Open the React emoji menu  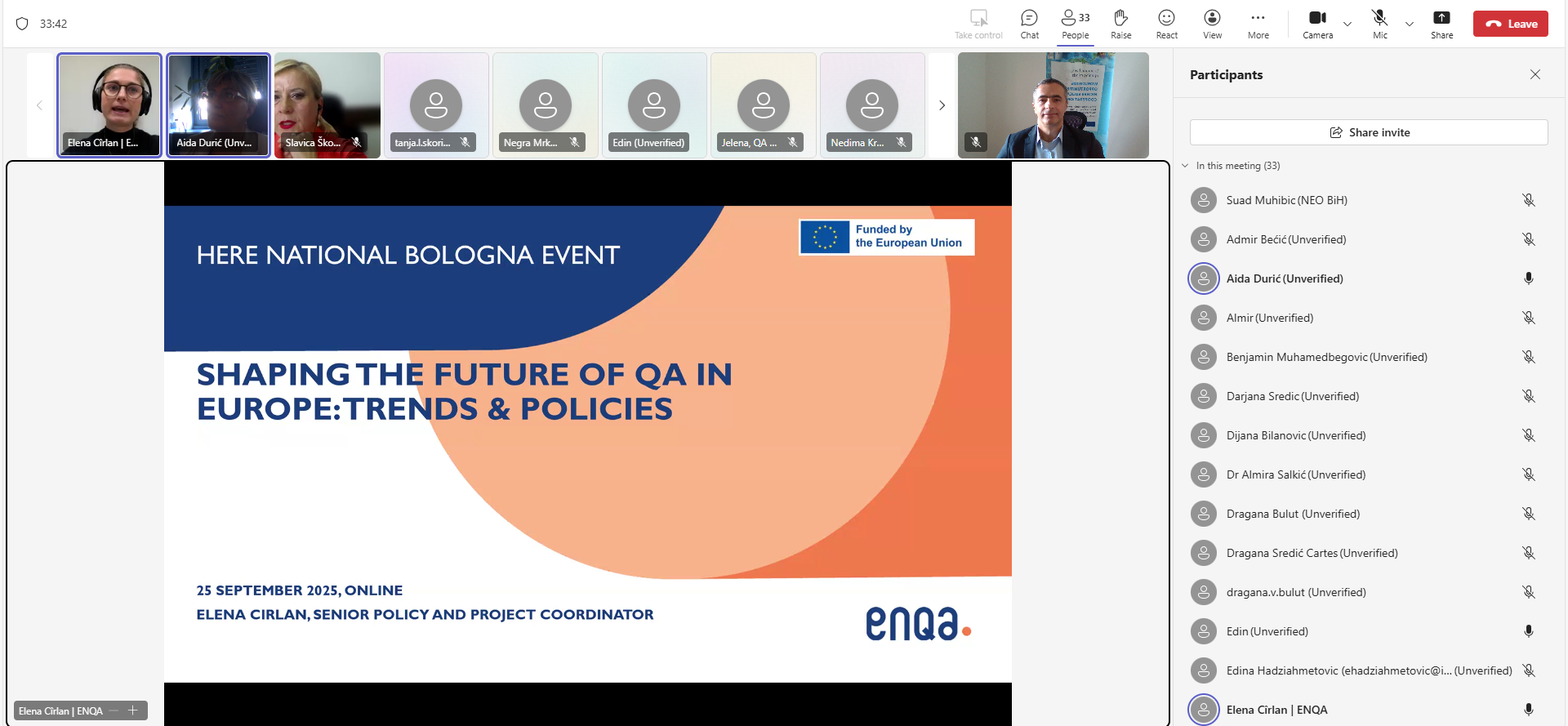pyautogui.click(x=1166, y=23)
